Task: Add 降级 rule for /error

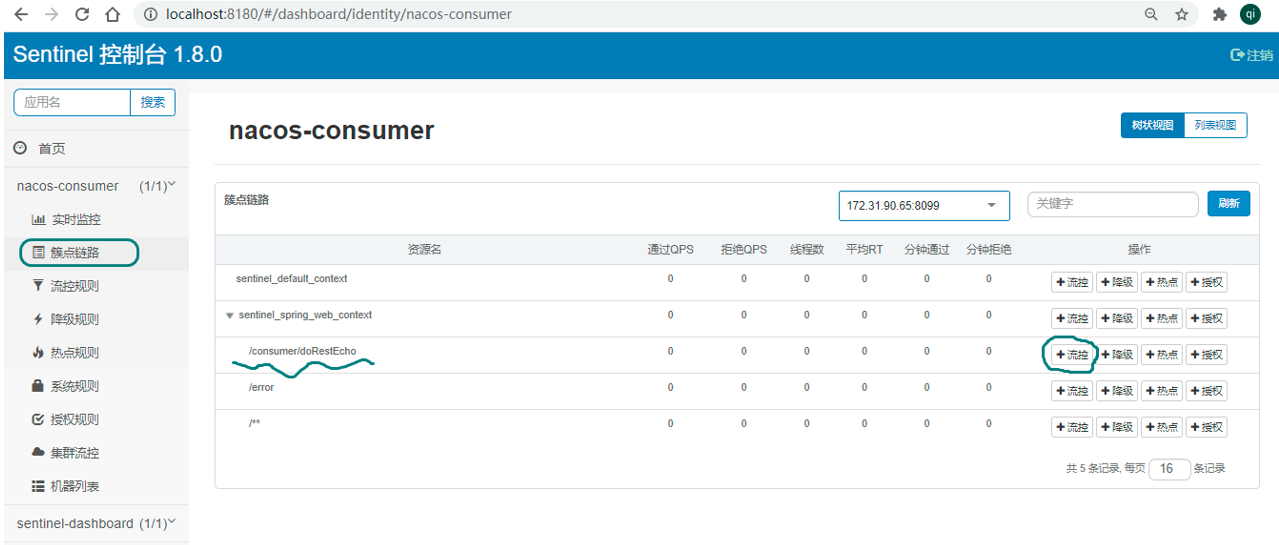Action: (1117, 391)
